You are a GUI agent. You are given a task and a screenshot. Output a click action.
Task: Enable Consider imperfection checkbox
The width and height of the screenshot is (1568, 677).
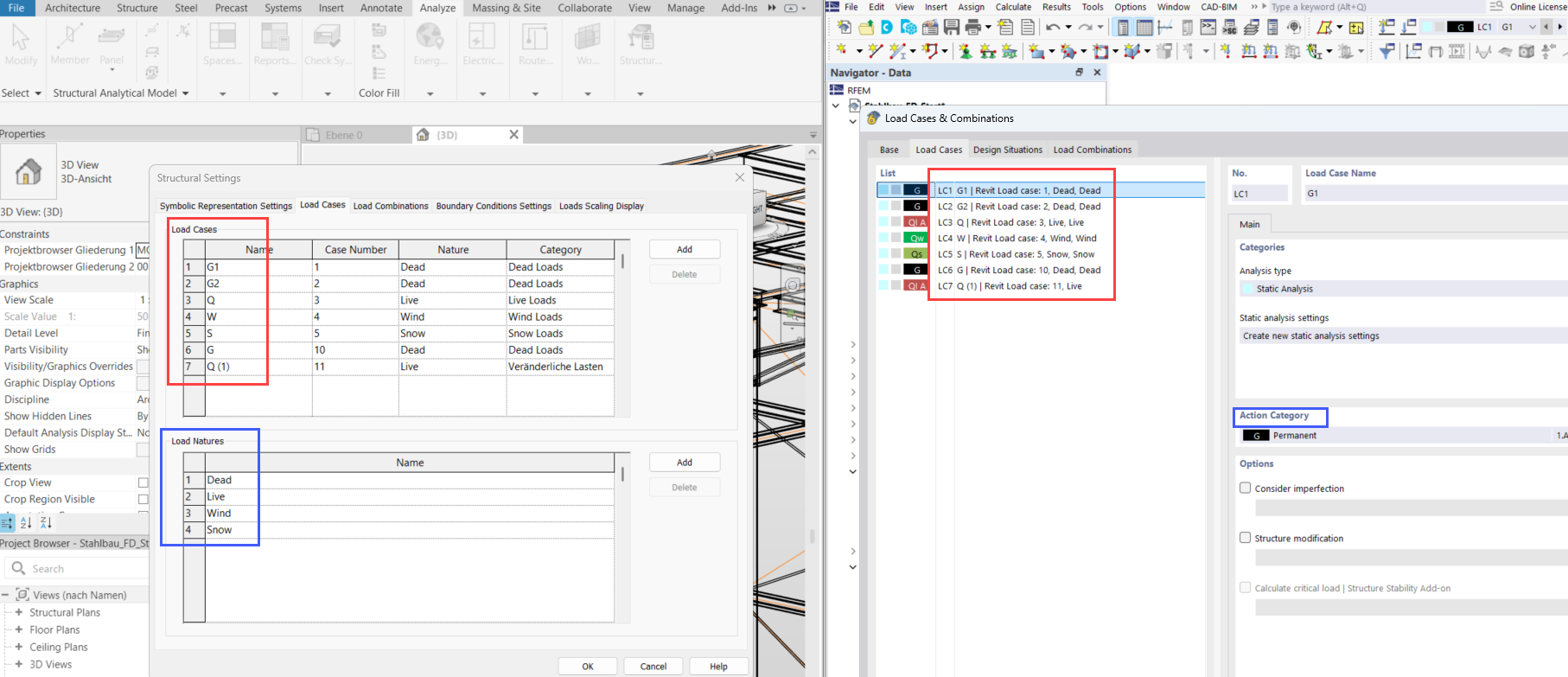pos(1246,488)
